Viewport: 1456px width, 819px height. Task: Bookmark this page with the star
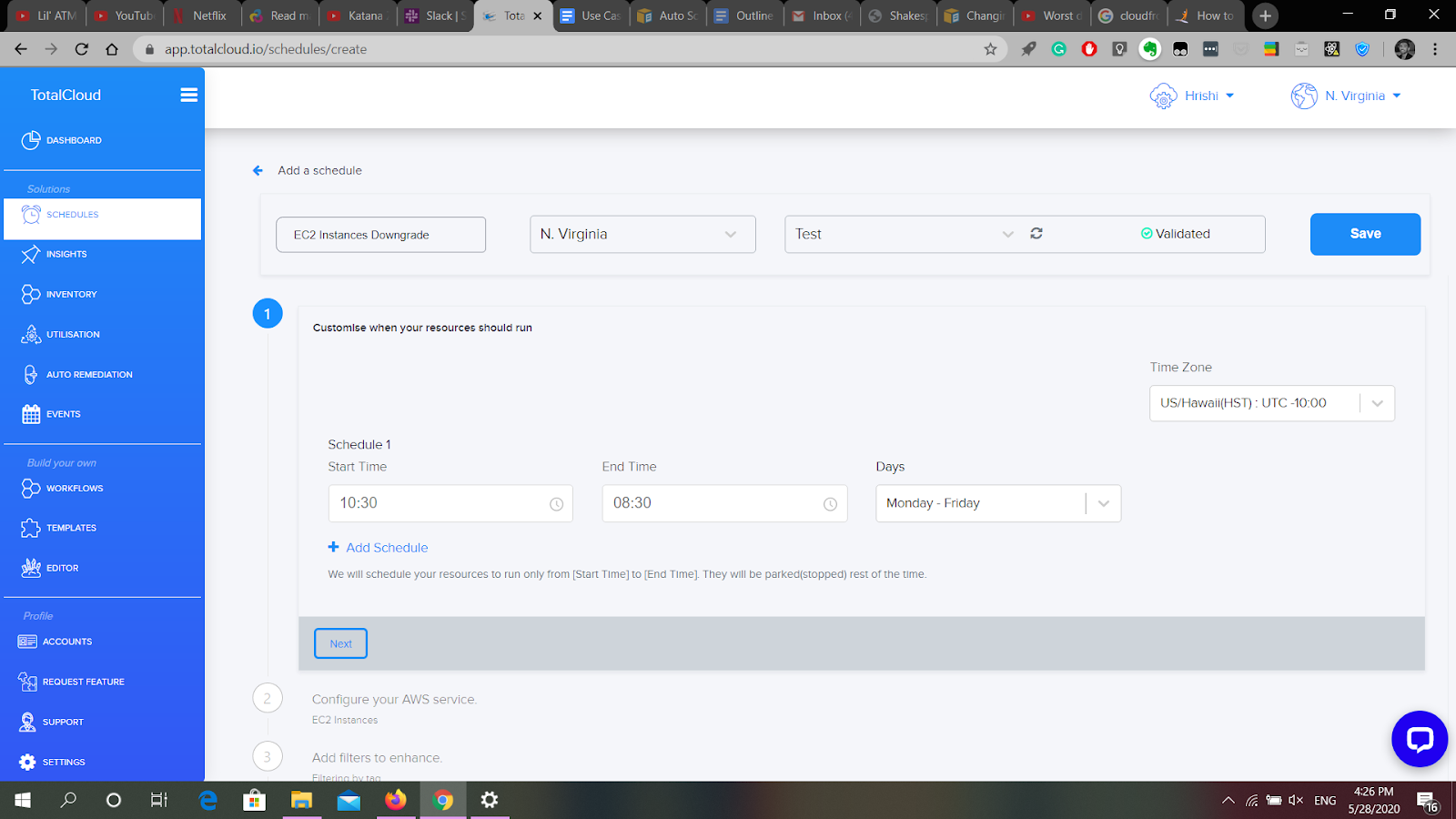(990, 49)
